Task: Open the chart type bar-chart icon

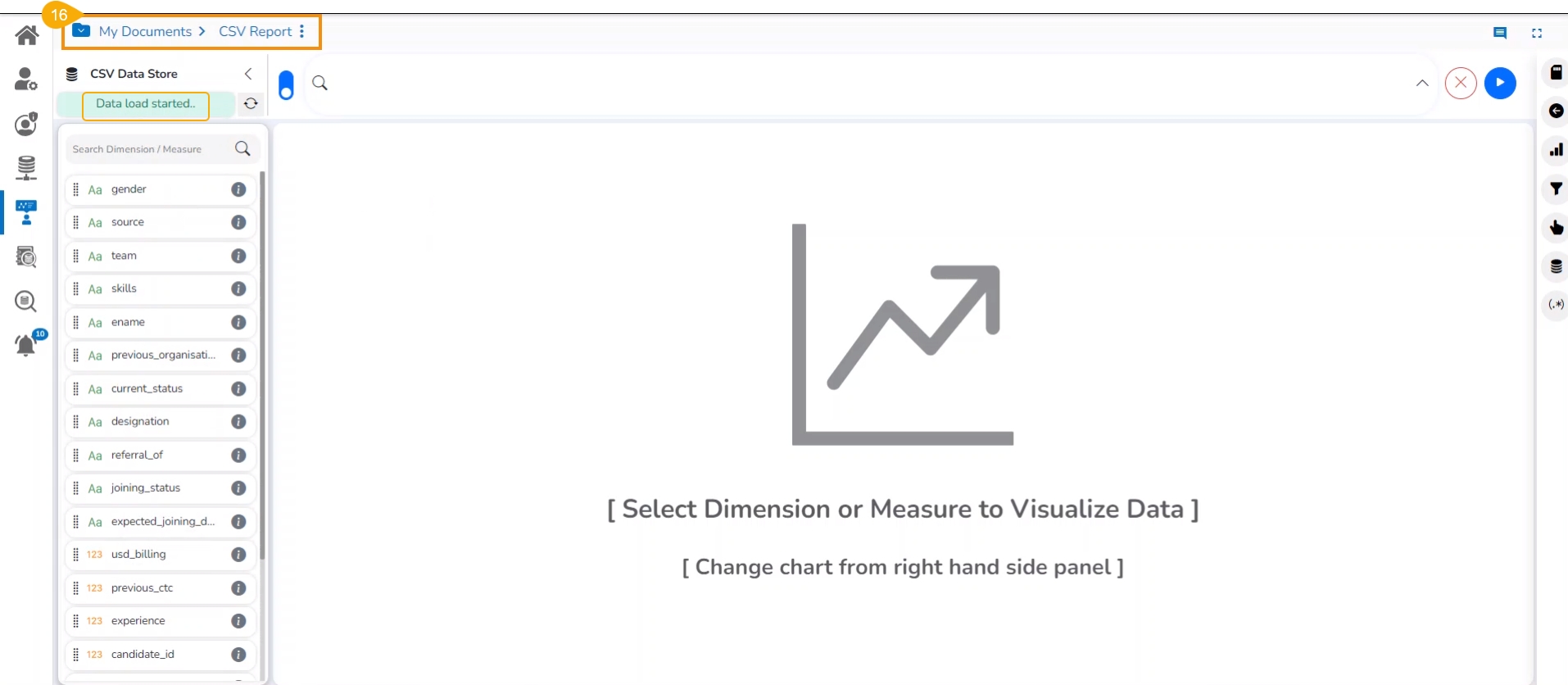Action: [x=1556, y=150]
